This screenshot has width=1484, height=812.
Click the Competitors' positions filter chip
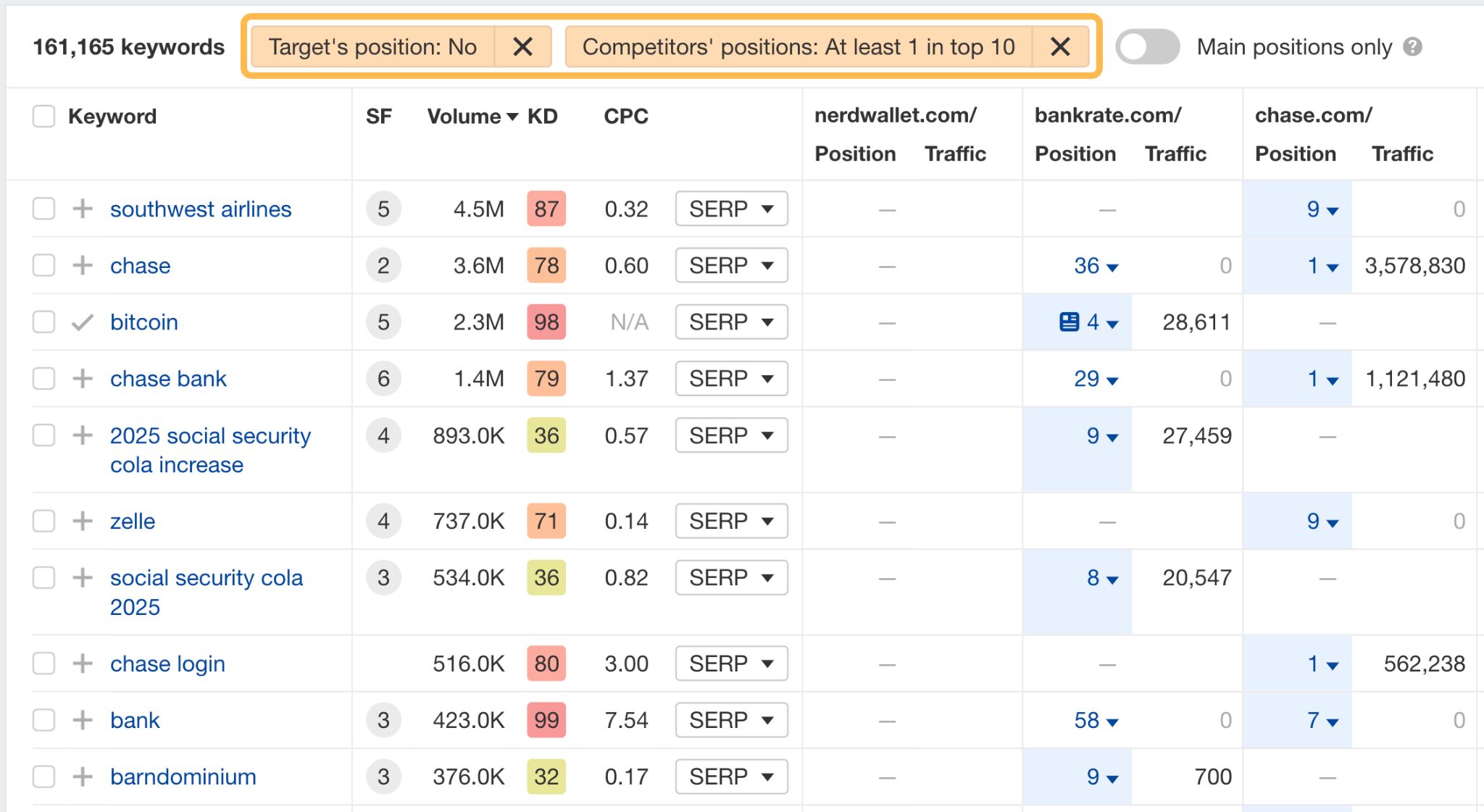point(799,46)
